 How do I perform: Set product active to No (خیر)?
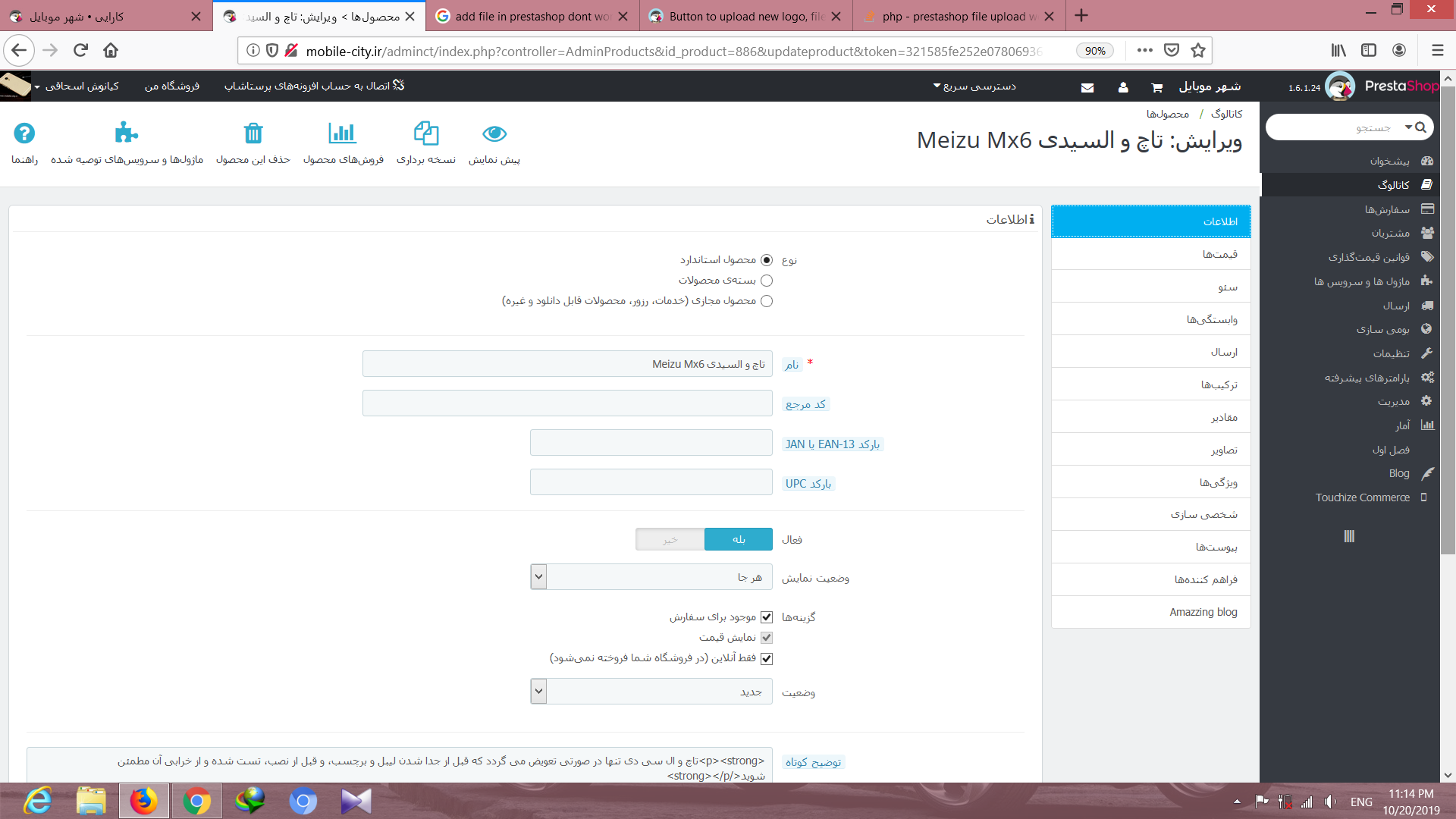[x=670, y=539]
